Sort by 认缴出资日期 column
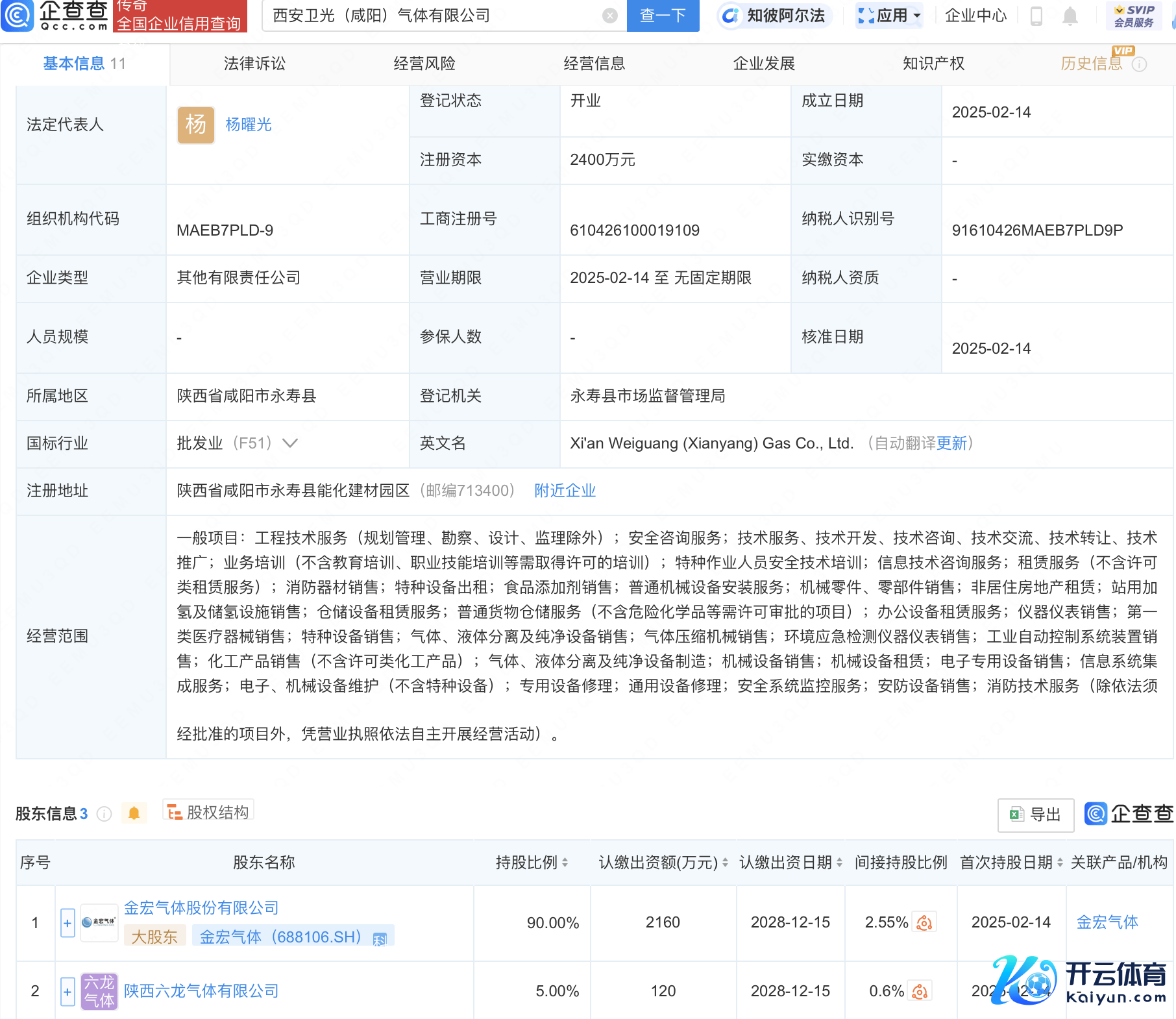 pyautogui.click(x=839, y=863)
